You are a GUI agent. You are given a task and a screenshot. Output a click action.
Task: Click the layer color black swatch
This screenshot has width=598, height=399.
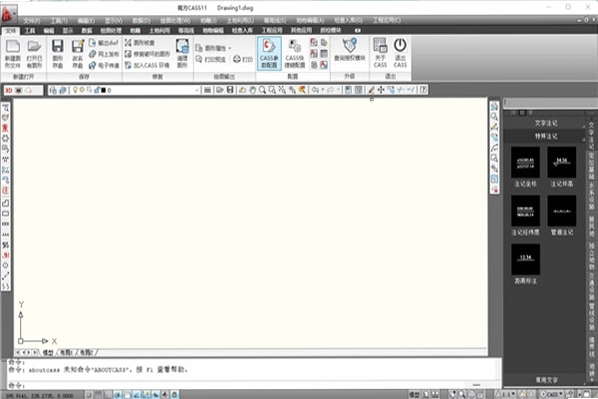(x=103, y=90)
